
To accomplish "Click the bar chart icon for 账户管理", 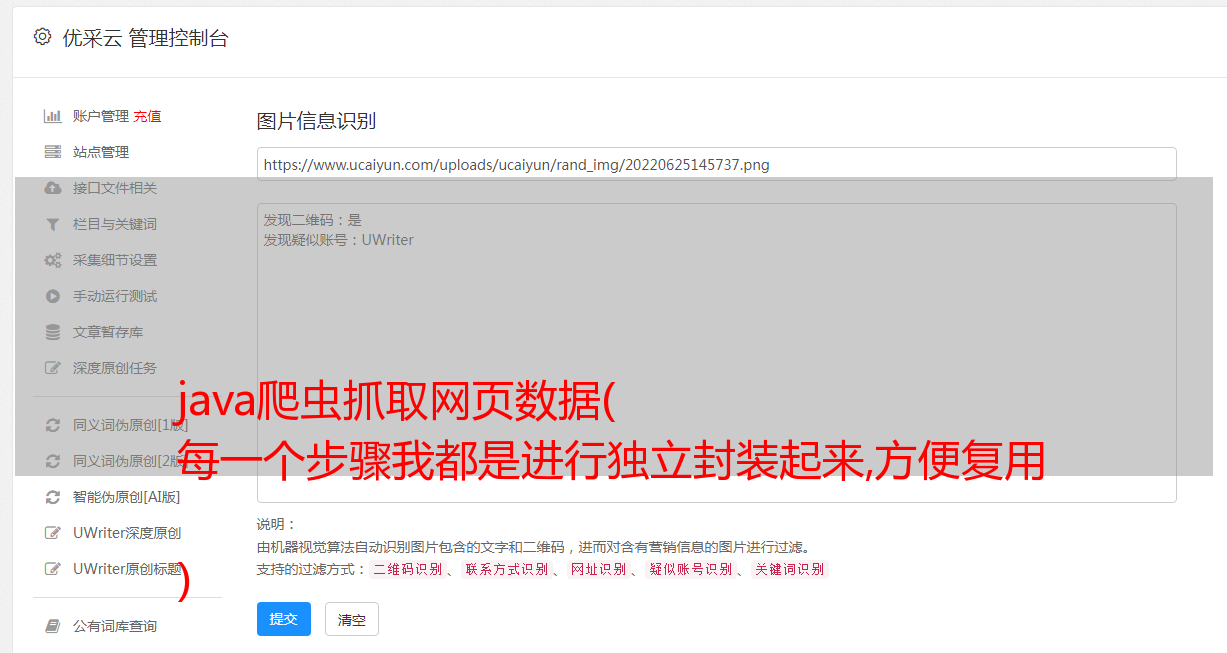I will point(53,116).
